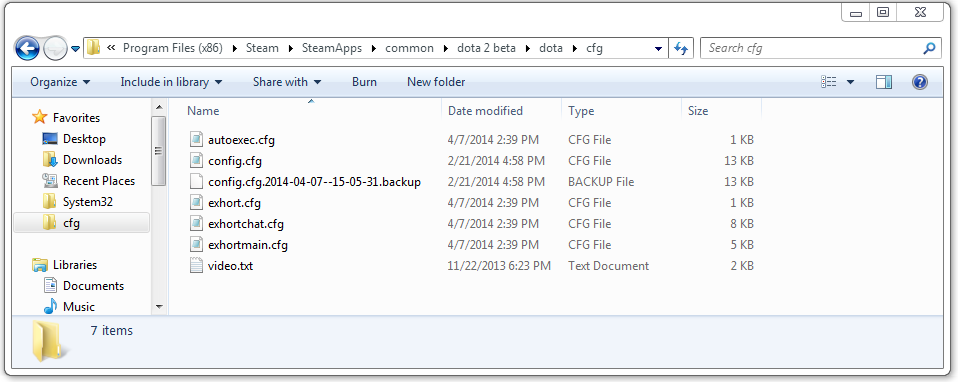Expand the arrow after Steam breadcrumb

[290, 48]
